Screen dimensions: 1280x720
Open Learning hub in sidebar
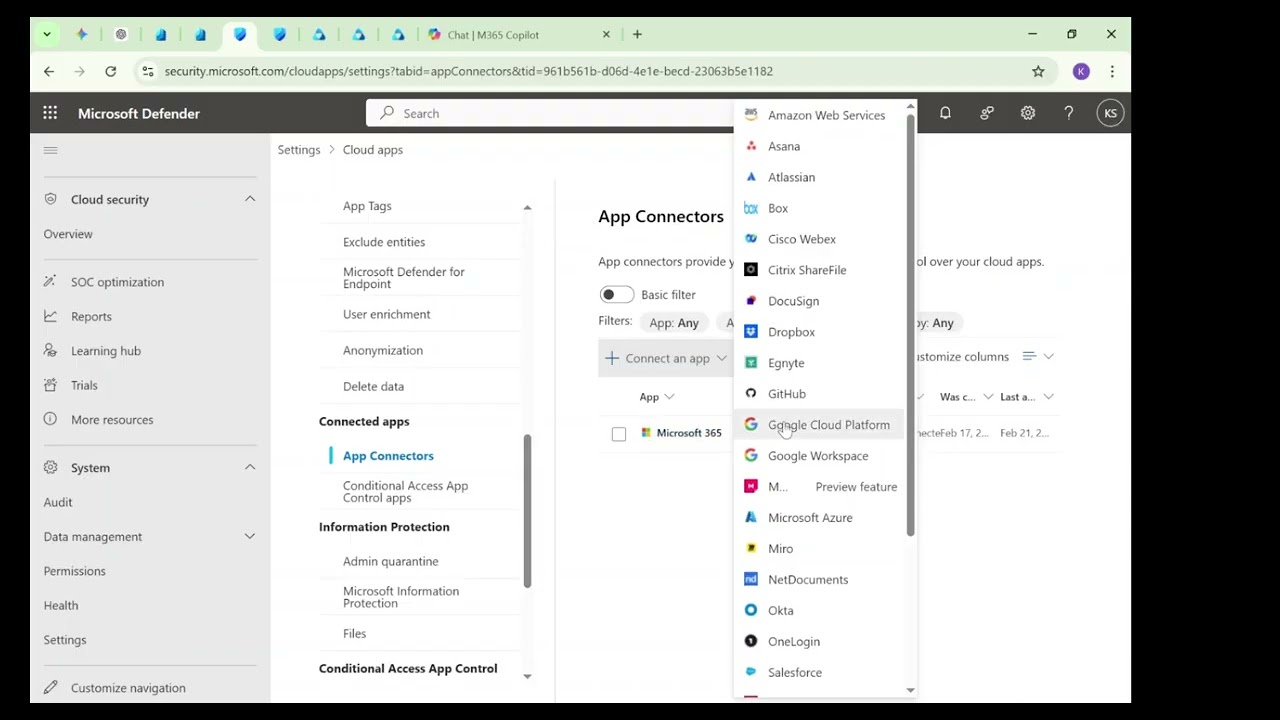pos(106,351)
